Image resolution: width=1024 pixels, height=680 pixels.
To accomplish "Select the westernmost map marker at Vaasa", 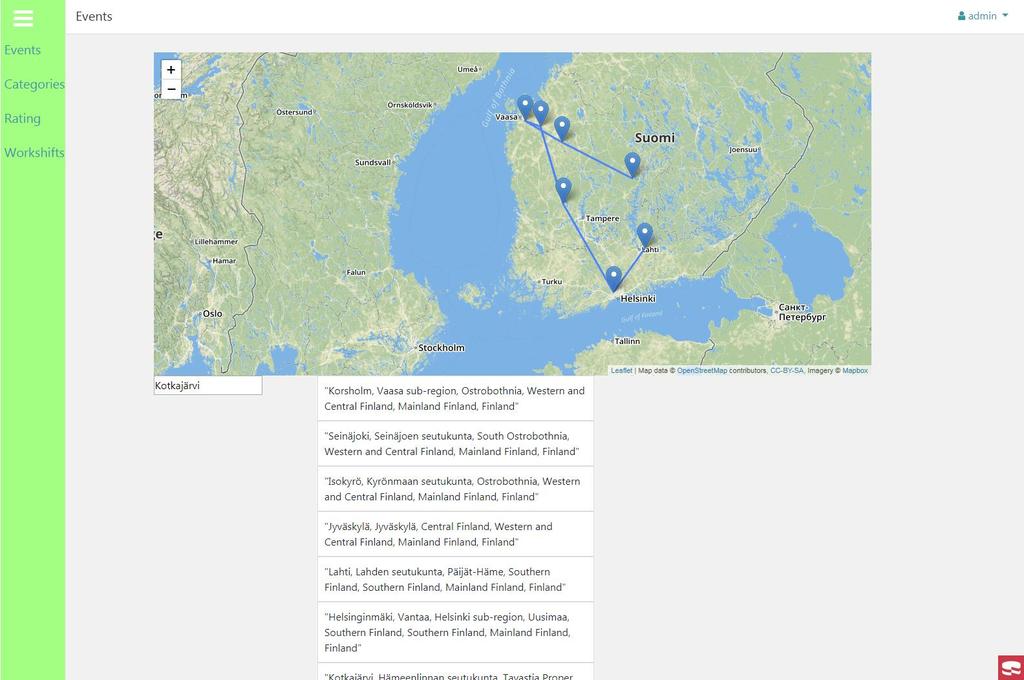I will point(525,107).
